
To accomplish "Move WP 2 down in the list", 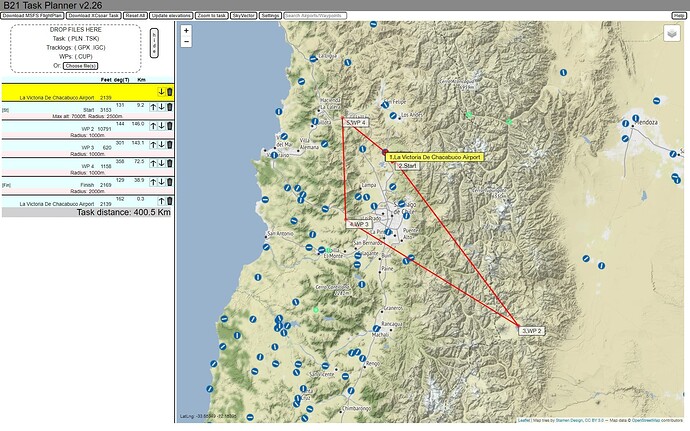I will [161, 126].
